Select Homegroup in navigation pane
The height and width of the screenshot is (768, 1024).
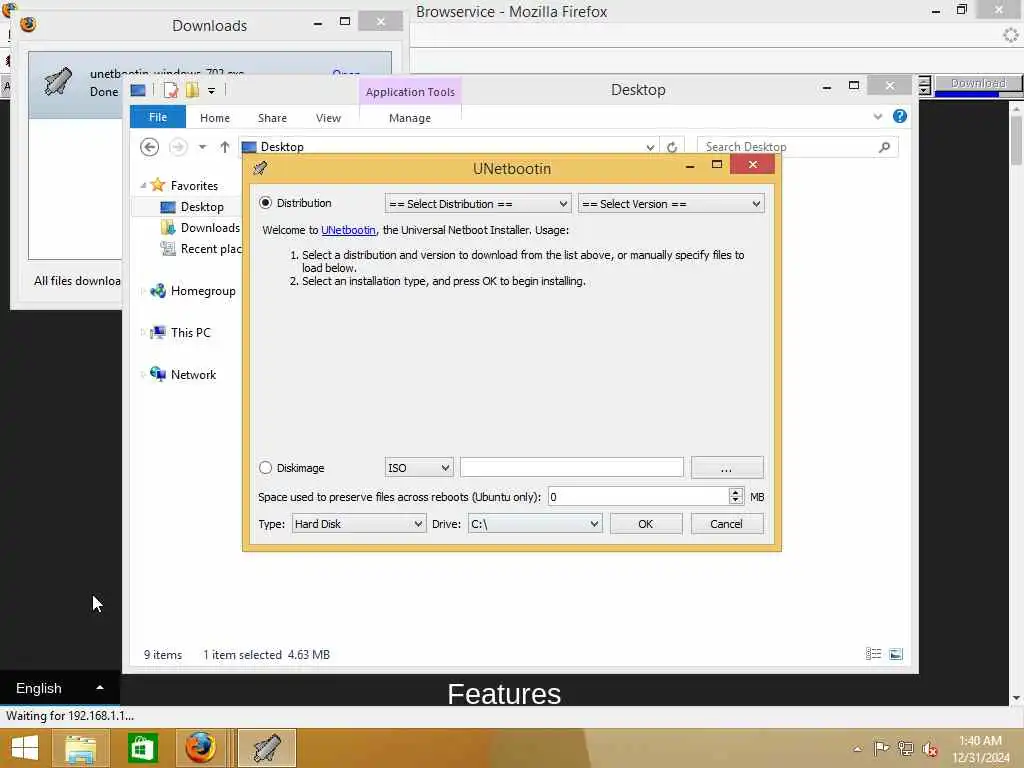203,291
